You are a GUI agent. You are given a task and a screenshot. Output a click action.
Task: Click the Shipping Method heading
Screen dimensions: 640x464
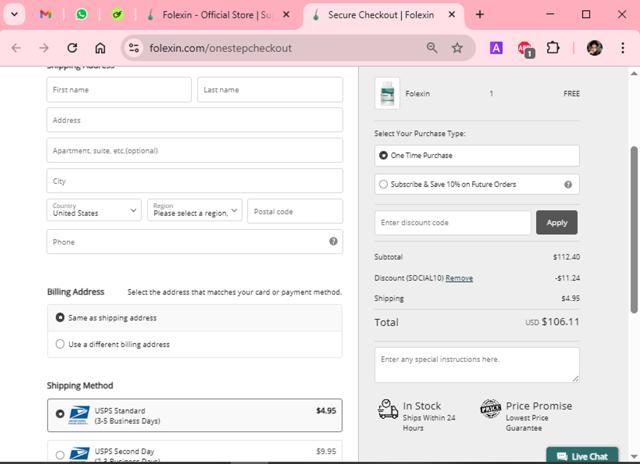click(x=80, y=386)
